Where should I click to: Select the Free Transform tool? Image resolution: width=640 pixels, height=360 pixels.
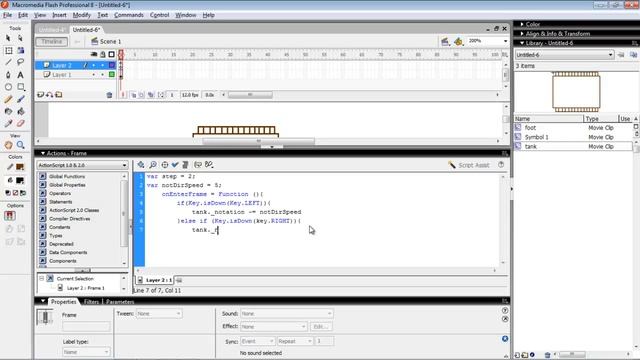pyautogui.click(x=8, y=50)
